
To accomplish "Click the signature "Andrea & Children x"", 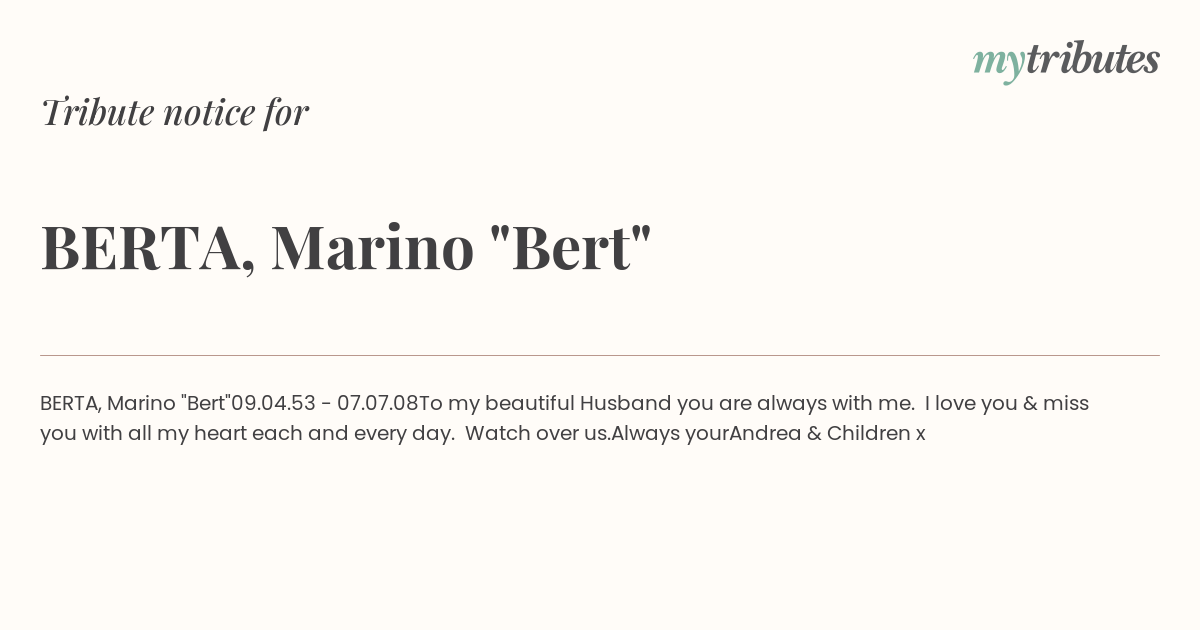I will (827, 434).
